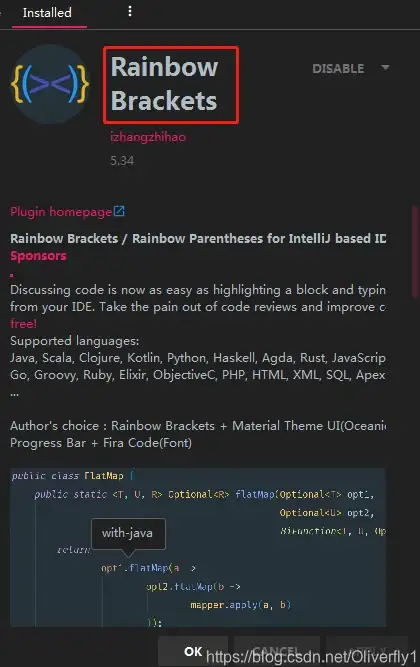
Task: Open the Sponsors link
Action: click(x=38, y=256)
